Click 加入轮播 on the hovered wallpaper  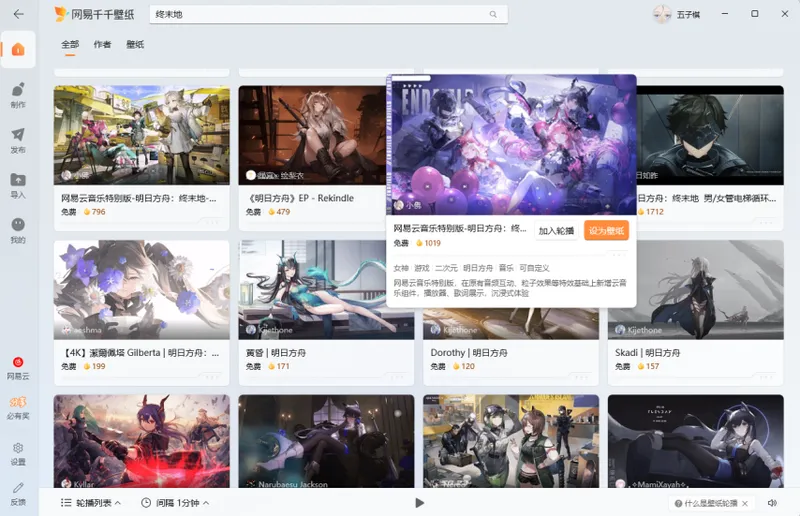tap(556, 231)
